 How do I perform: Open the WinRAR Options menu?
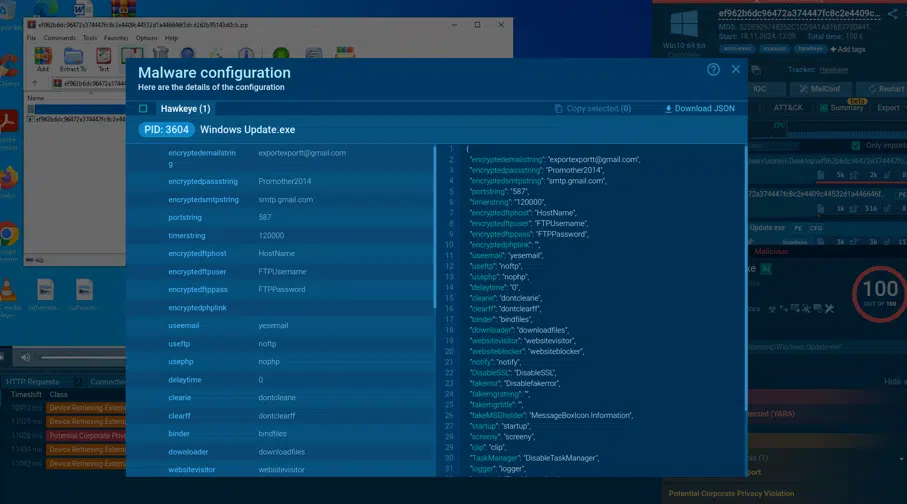pos(146,38)
